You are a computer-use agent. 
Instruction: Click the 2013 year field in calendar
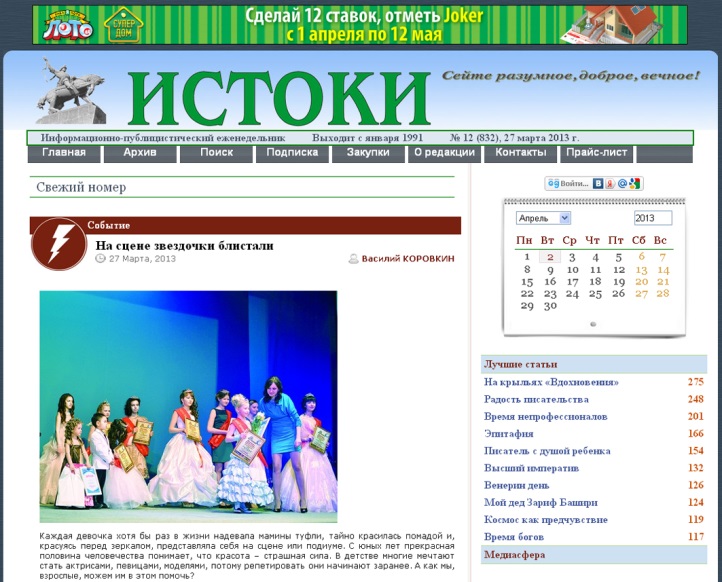tap(652, 218)
